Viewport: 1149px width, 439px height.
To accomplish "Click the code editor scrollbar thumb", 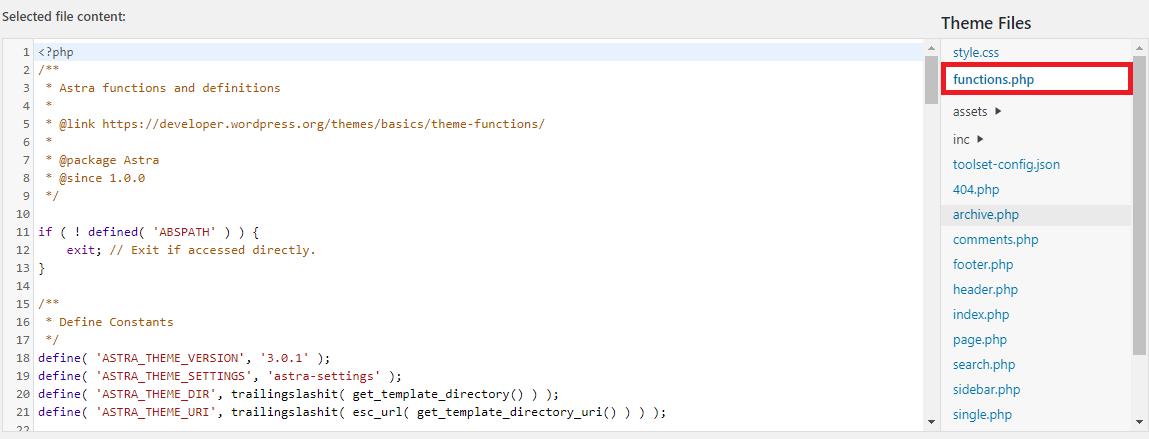I will (x=931, y=80).
